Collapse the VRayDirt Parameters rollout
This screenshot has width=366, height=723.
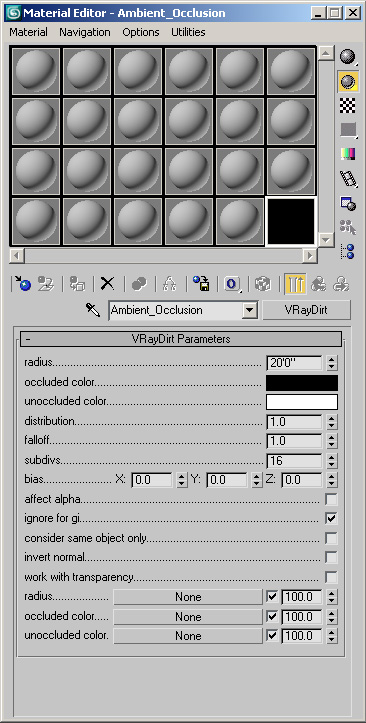coord(181,339)
